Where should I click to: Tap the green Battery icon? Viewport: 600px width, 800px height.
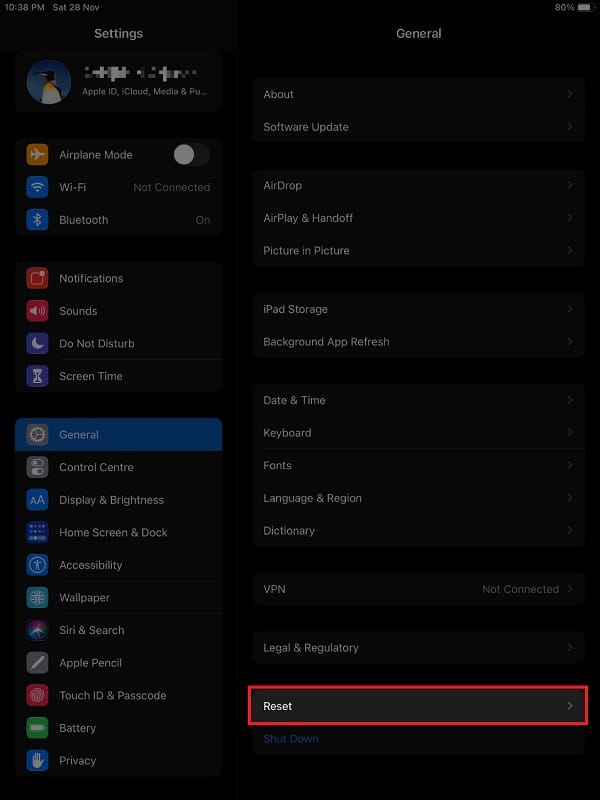click(x=37, y=728)
